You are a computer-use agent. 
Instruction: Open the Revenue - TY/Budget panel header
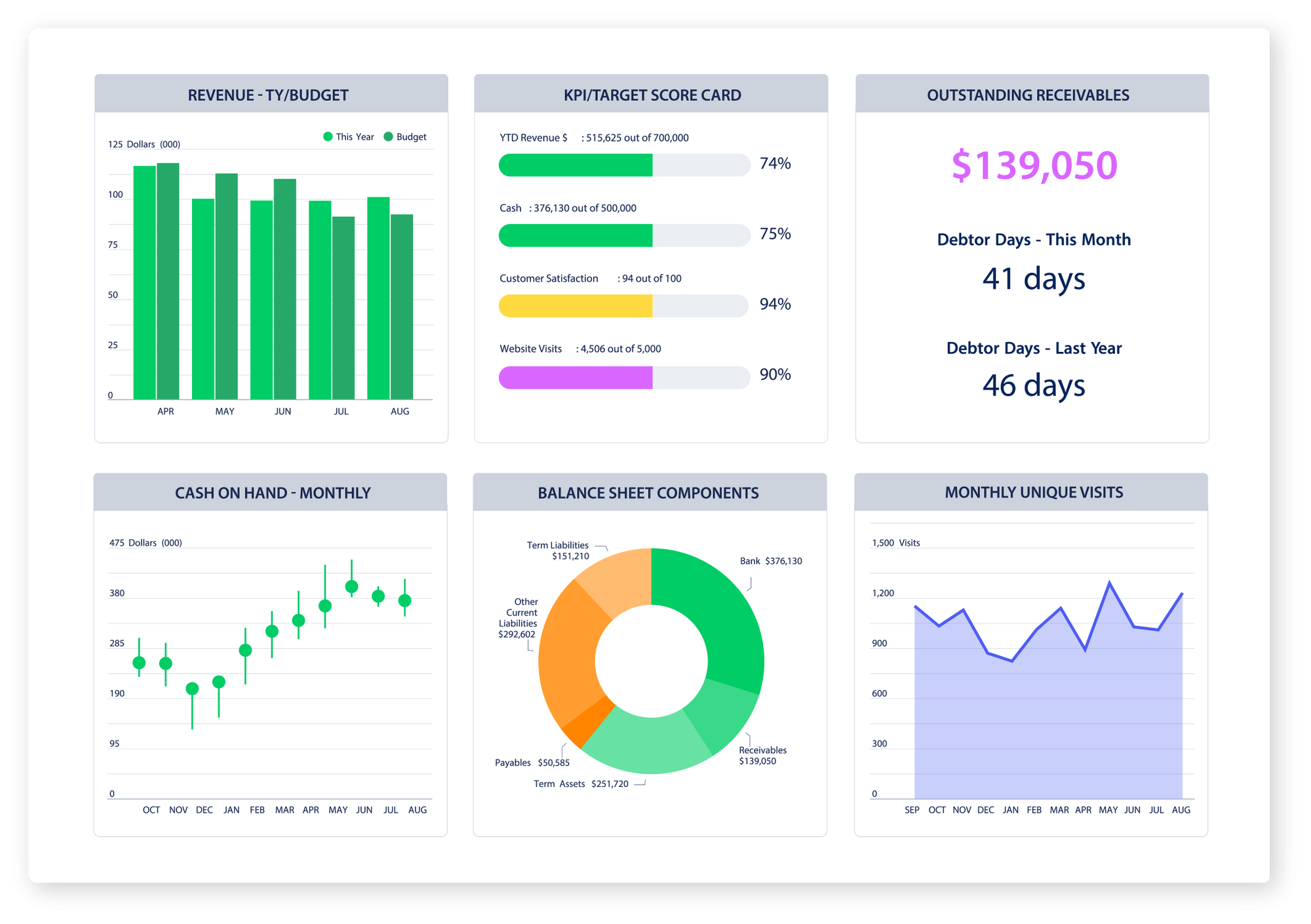(268, 95)
